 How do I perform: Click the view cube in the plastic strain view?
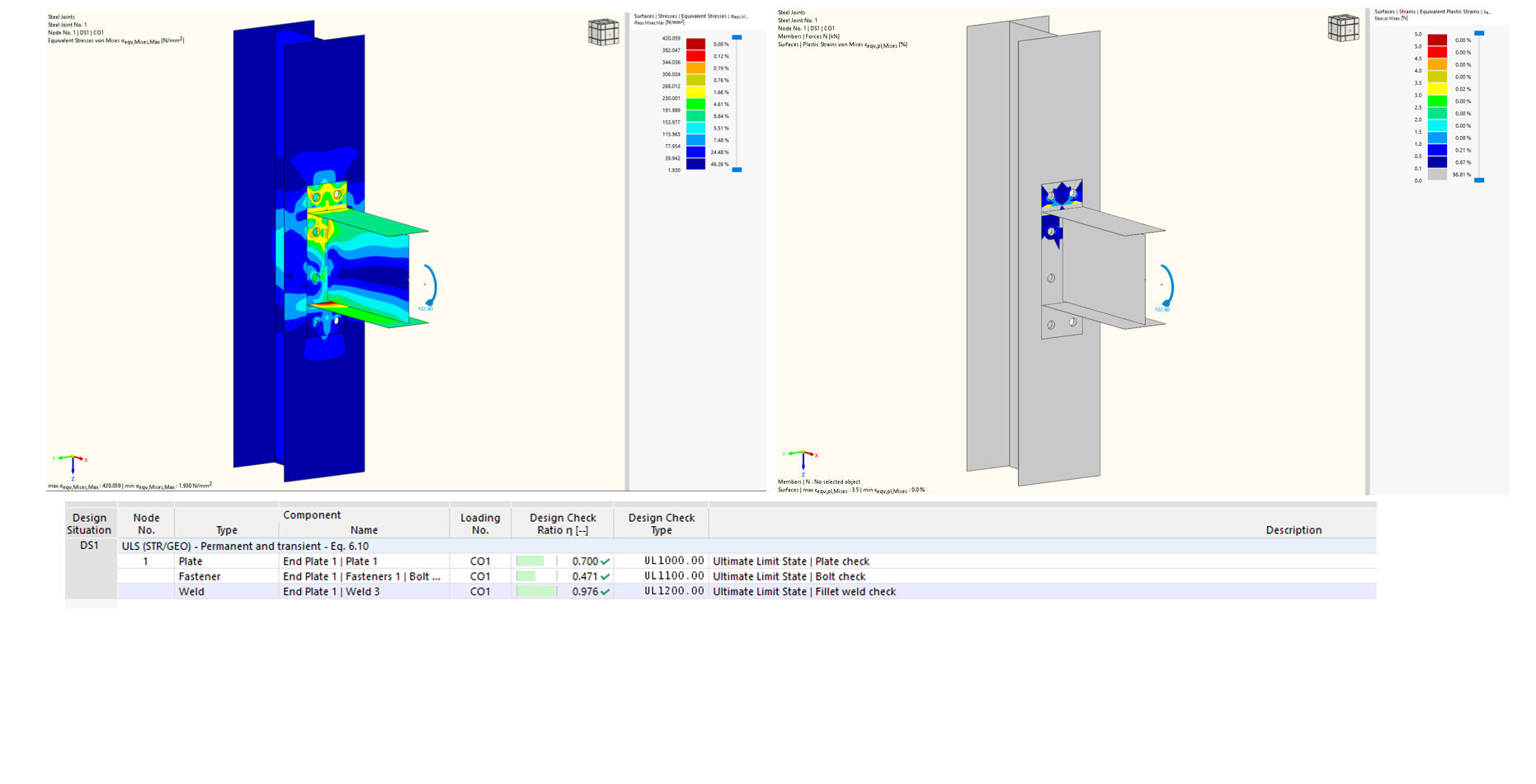tap(1343, 28)
